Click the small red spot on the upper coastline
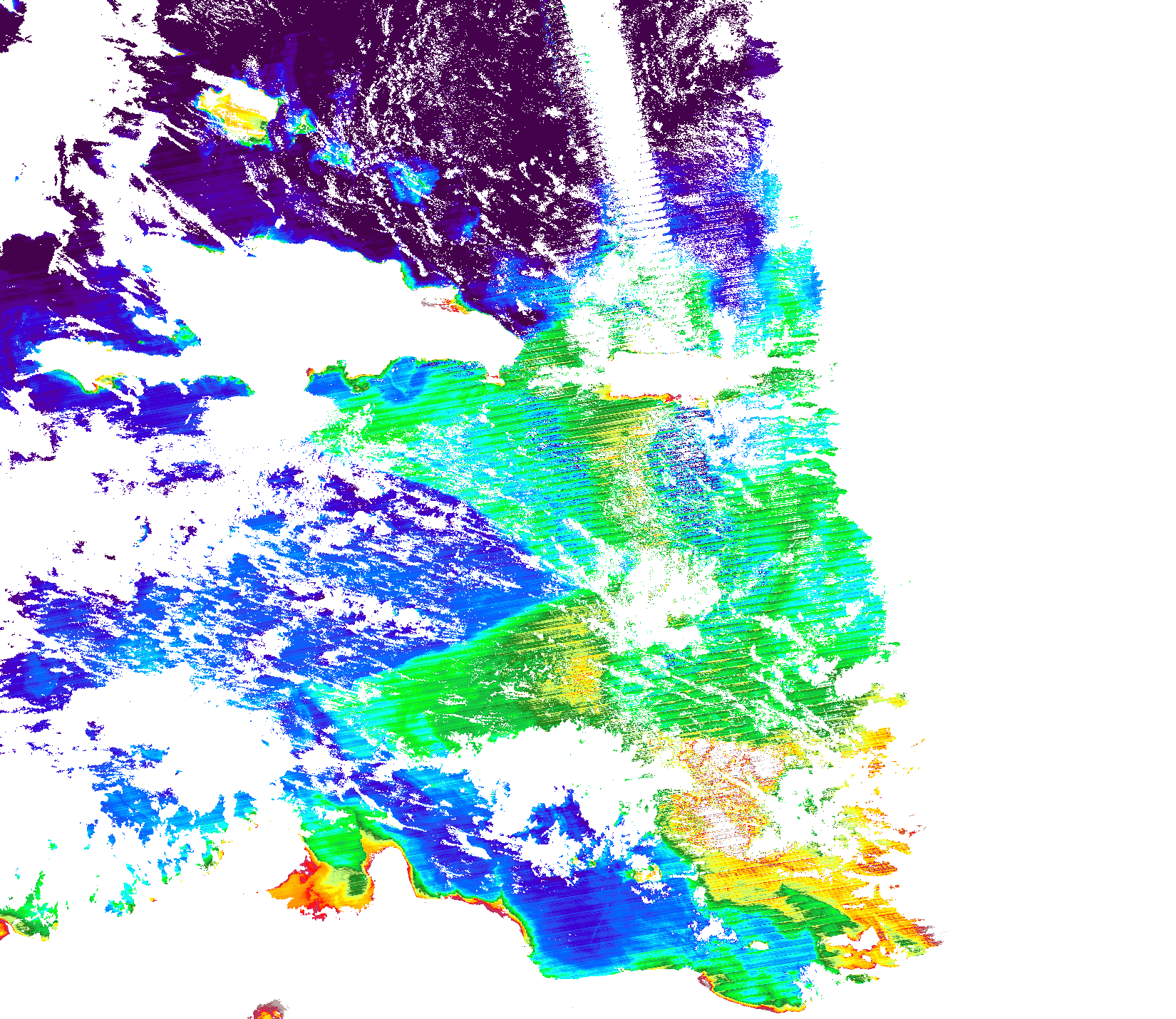Image resolution: width=1176 pixels, height=1019 pixels. click(450, 306)
